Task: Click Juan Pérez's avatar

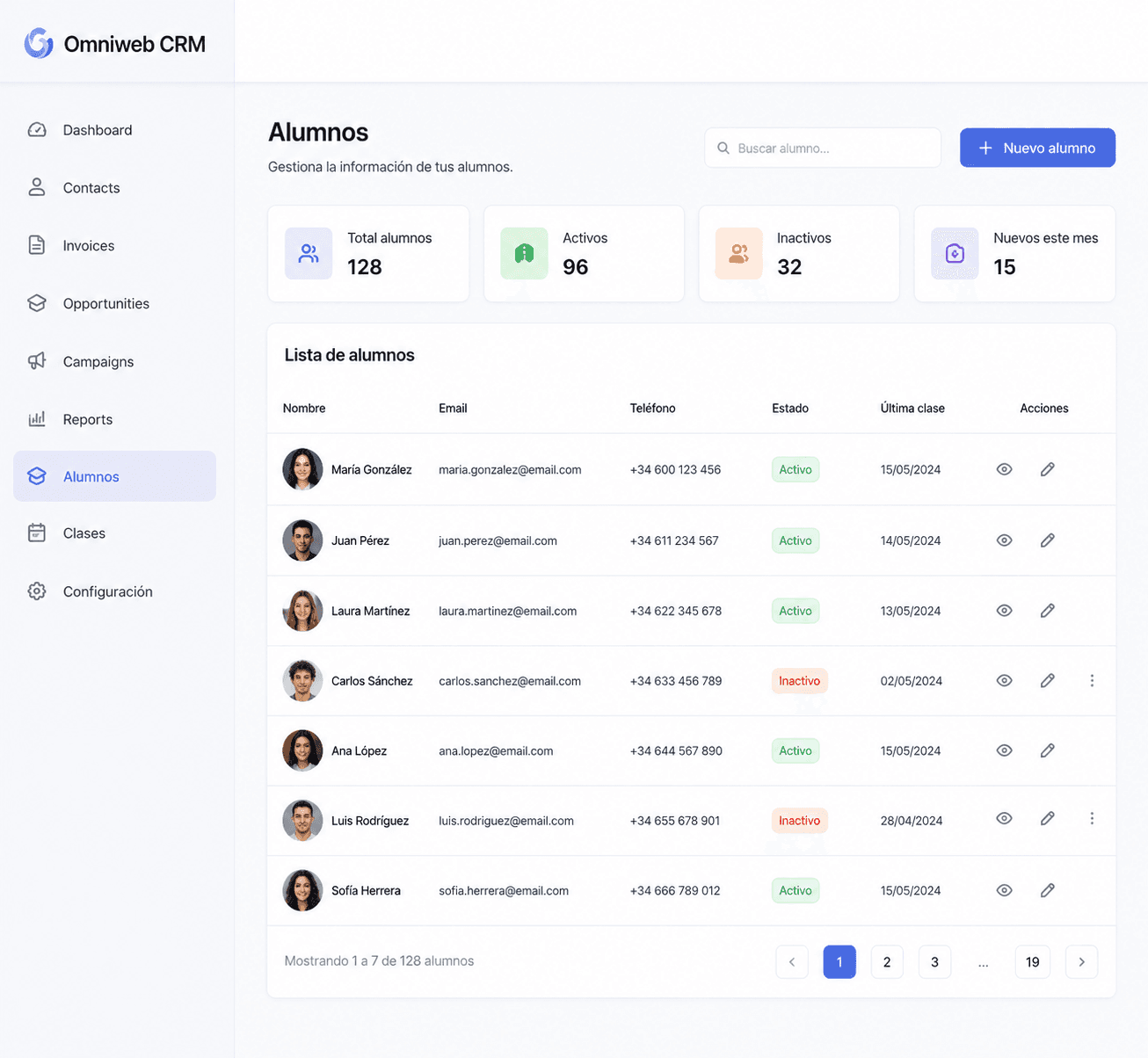Action: click(x=302, y=540)
